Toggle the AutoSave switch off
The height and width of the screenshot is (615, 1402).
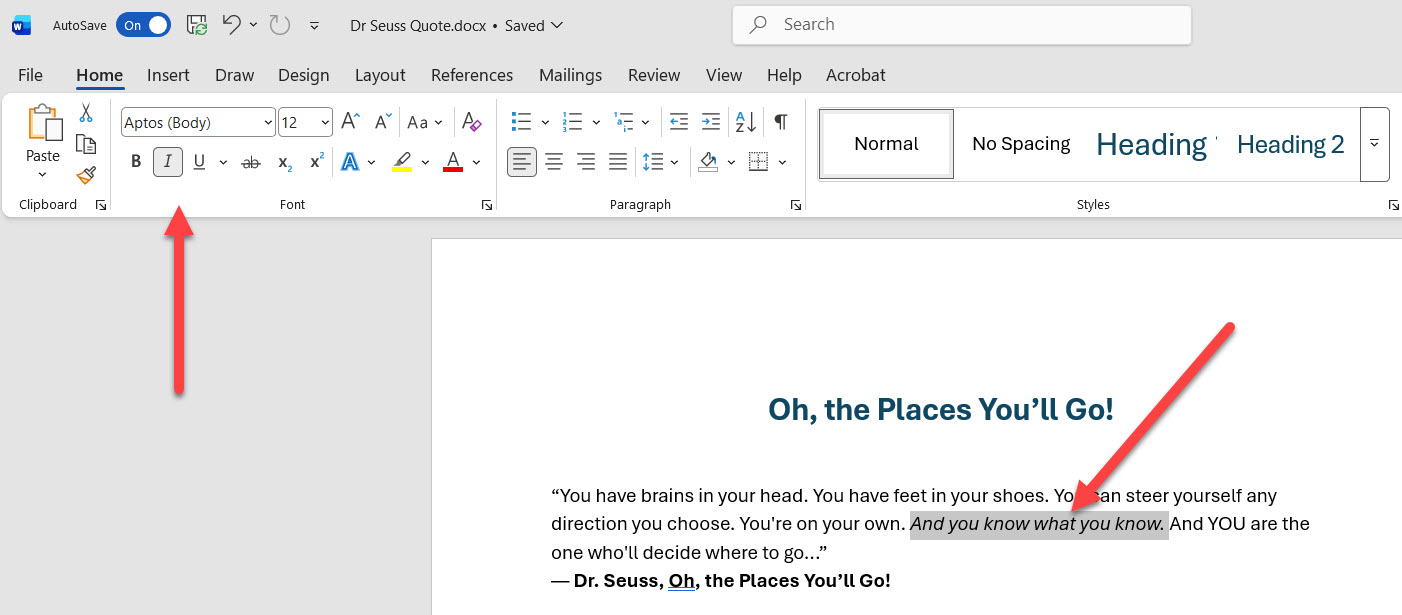[144, 26]
